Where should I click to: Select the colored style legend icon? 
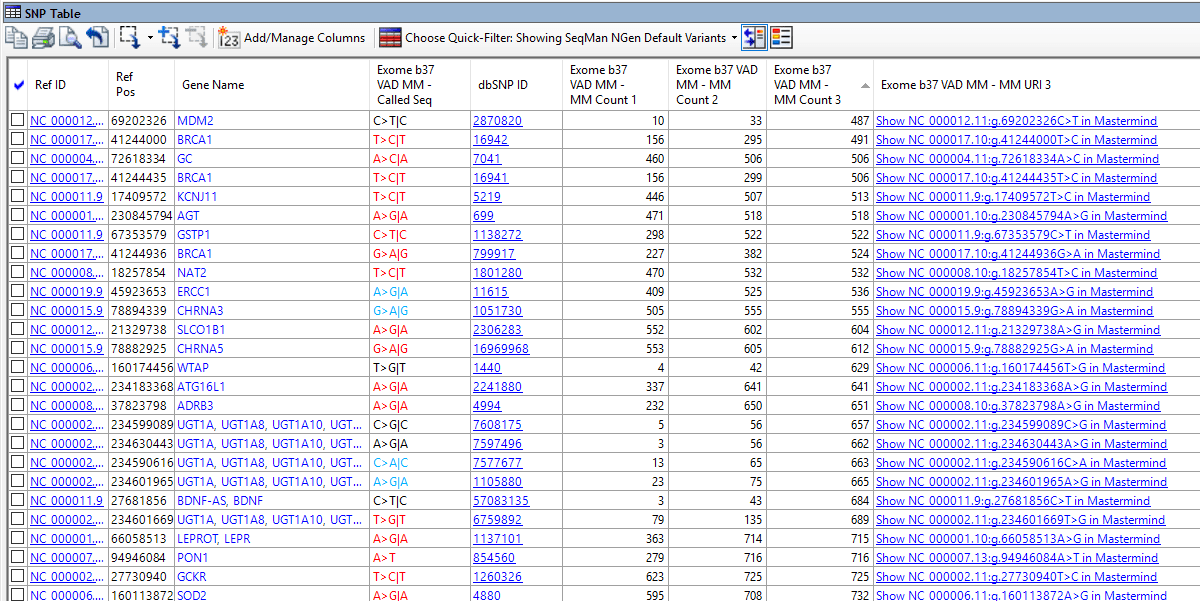click(x=781, y=37)
